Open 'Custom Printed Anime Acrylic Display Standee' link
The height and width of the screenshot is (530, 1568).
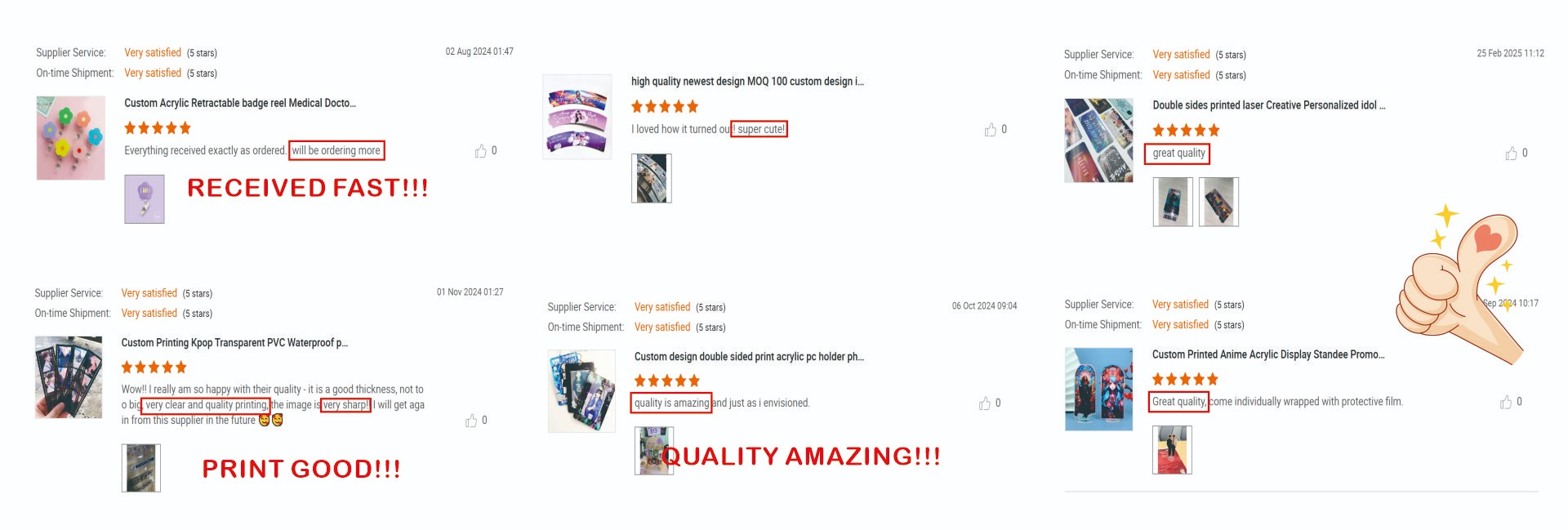[1268, 354]
